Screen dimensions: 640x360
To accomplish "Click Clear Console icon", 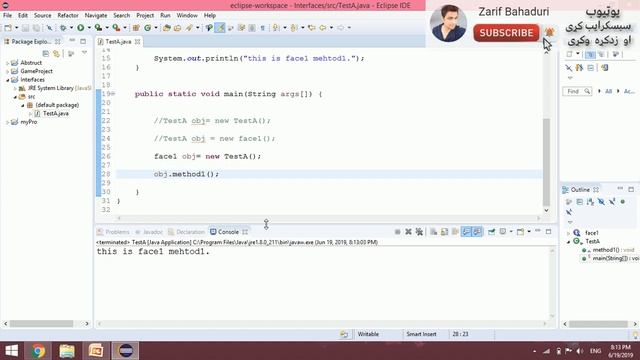I will [433, 232].
